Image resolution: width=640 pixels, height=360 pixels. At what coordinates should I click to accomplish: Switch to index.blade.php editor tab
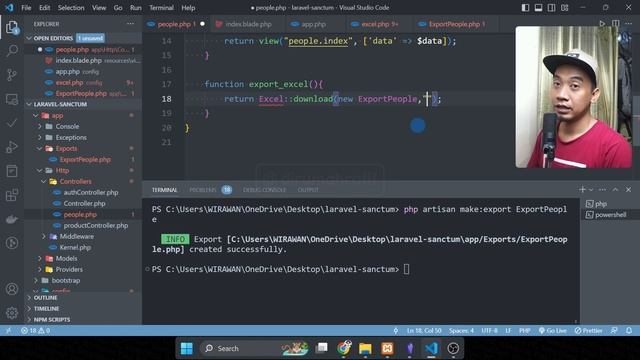coord(248,24)
